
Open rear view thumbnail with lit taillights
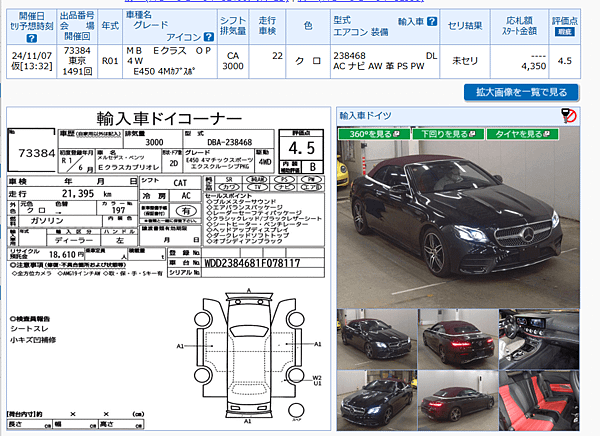tap(458, 339)
